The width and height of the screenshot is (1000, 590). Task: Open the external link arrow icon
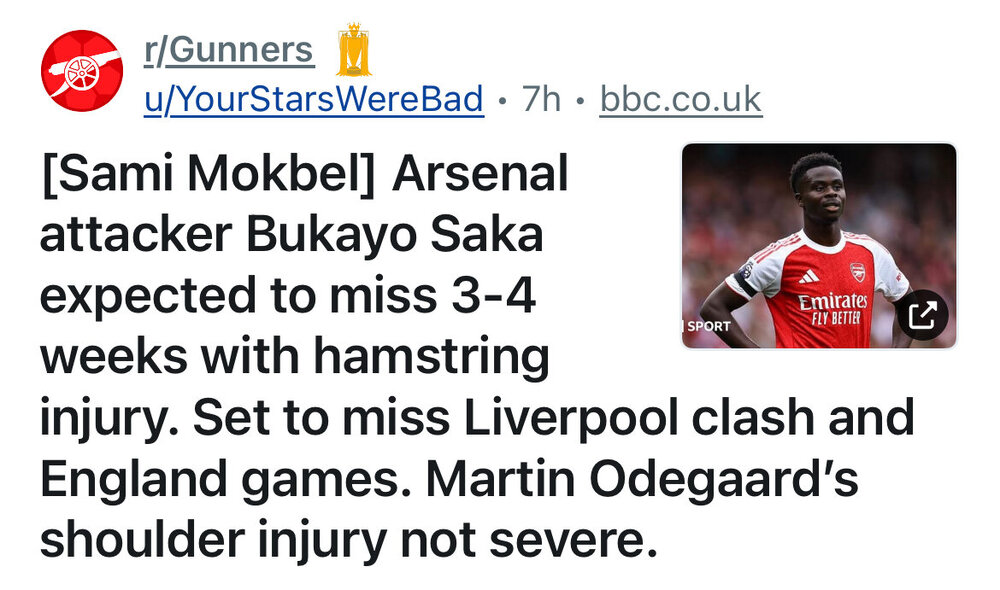click(923, 316)
